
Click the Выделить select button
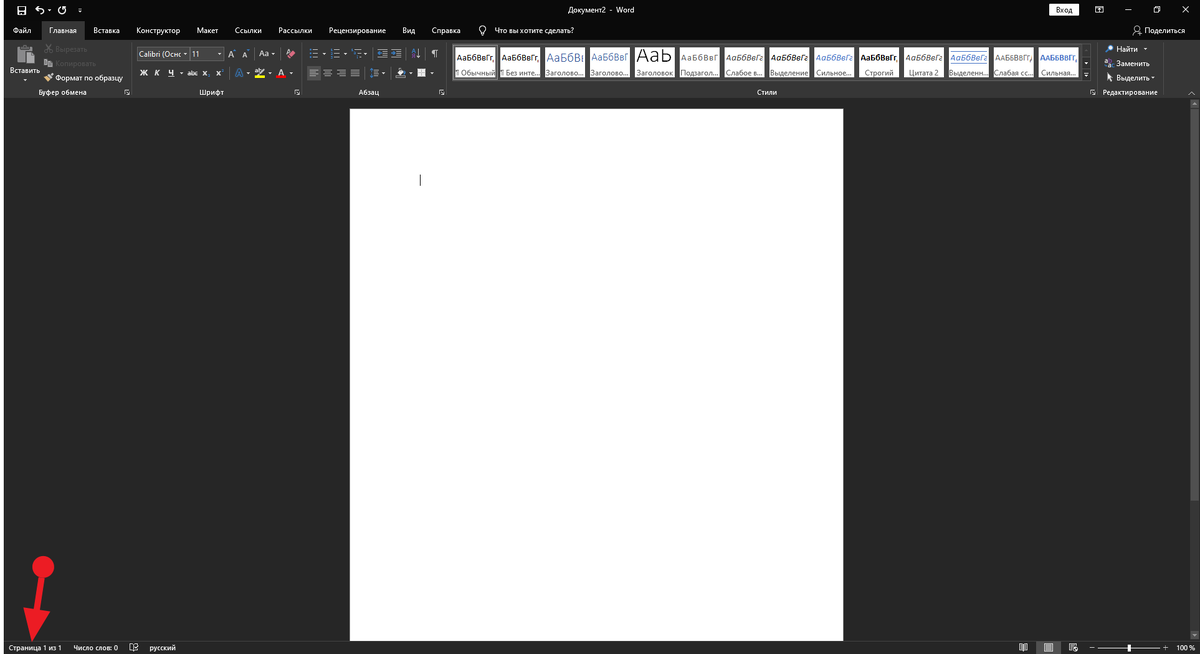coord(1130,77)
